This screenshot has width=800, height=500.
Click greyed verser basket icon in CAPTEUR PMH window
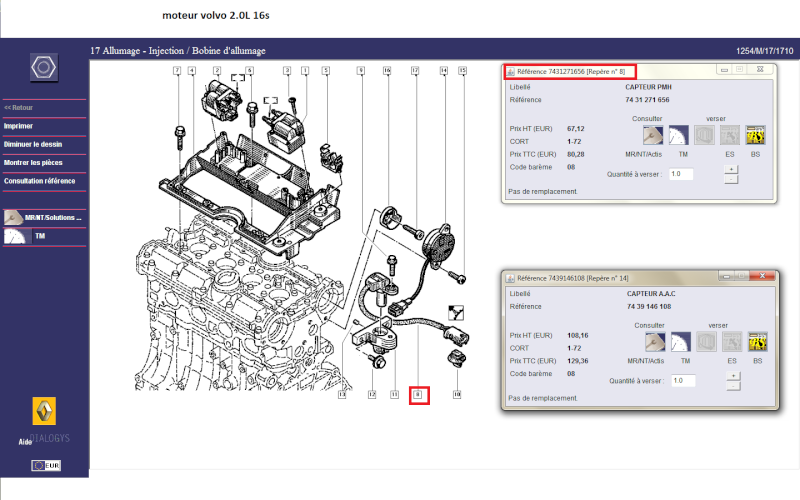coord(705,136)
